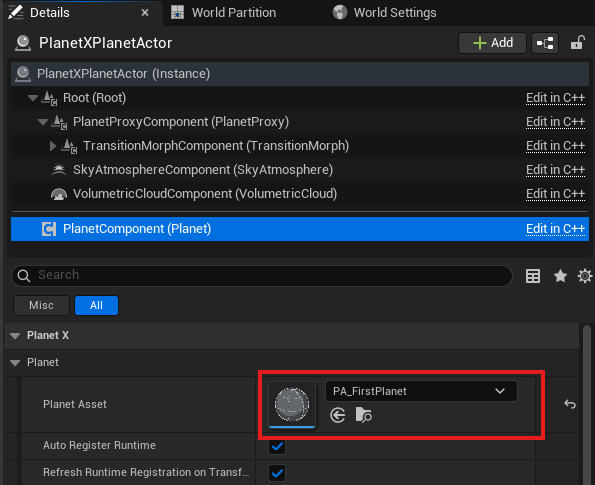
Task: Toggle the details panel lock icon
Action: tap(578, 43)
